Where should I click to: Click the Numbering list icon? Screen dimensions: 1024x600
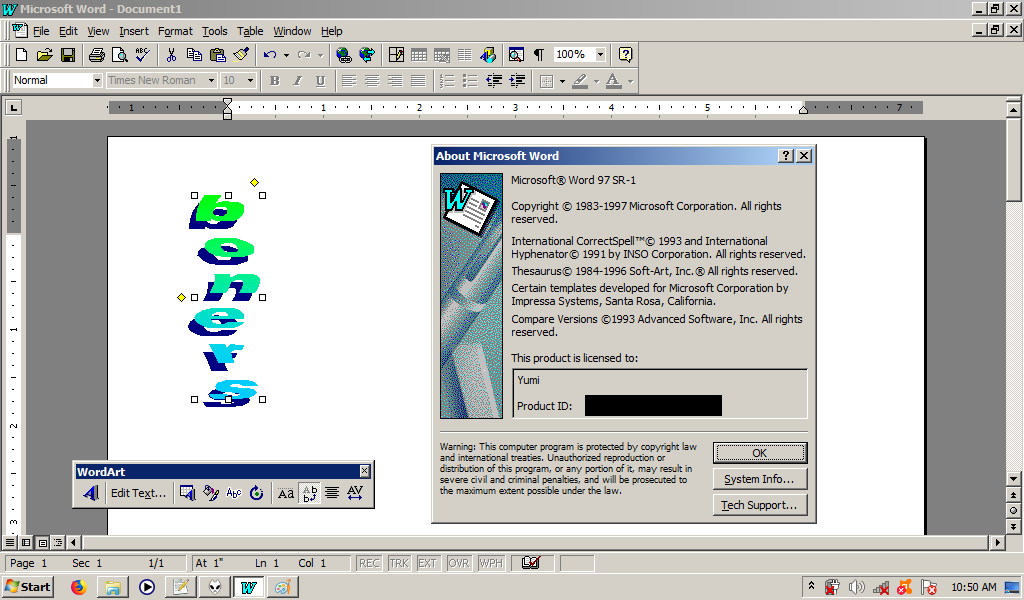click(447, 80)
